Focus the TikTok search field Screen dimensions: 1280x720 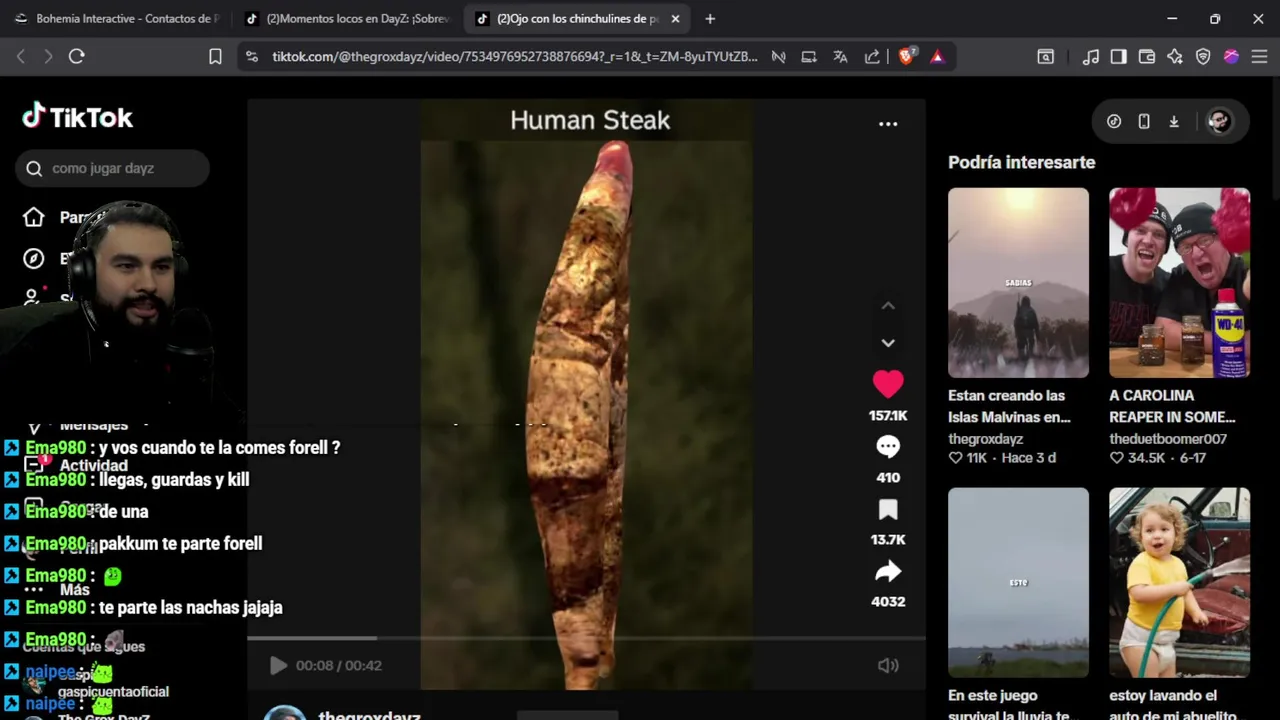pos(112,168)
